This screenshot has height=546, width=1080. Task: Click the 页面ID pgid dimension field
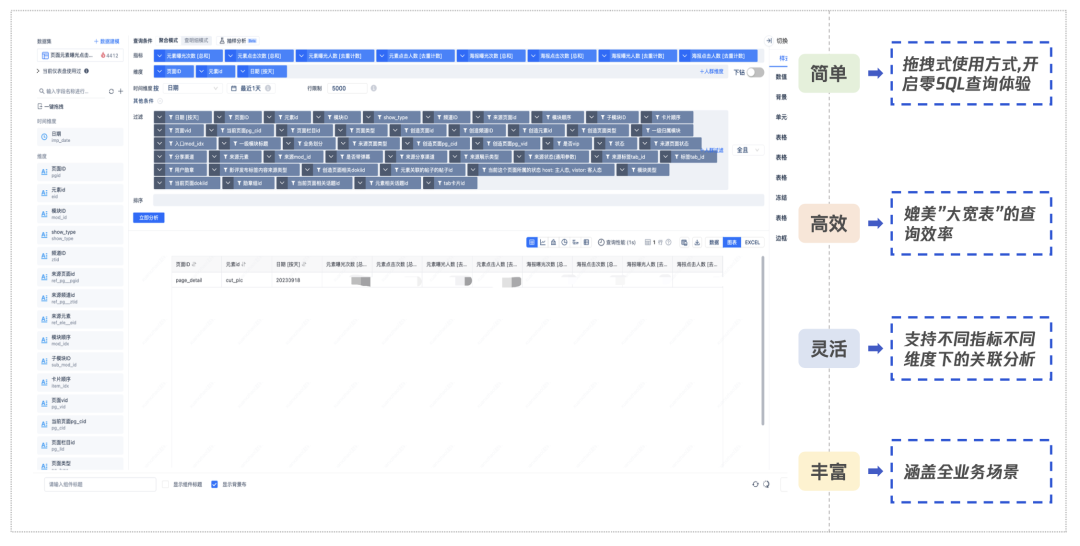pyautogui.click(x=81, y=172)
